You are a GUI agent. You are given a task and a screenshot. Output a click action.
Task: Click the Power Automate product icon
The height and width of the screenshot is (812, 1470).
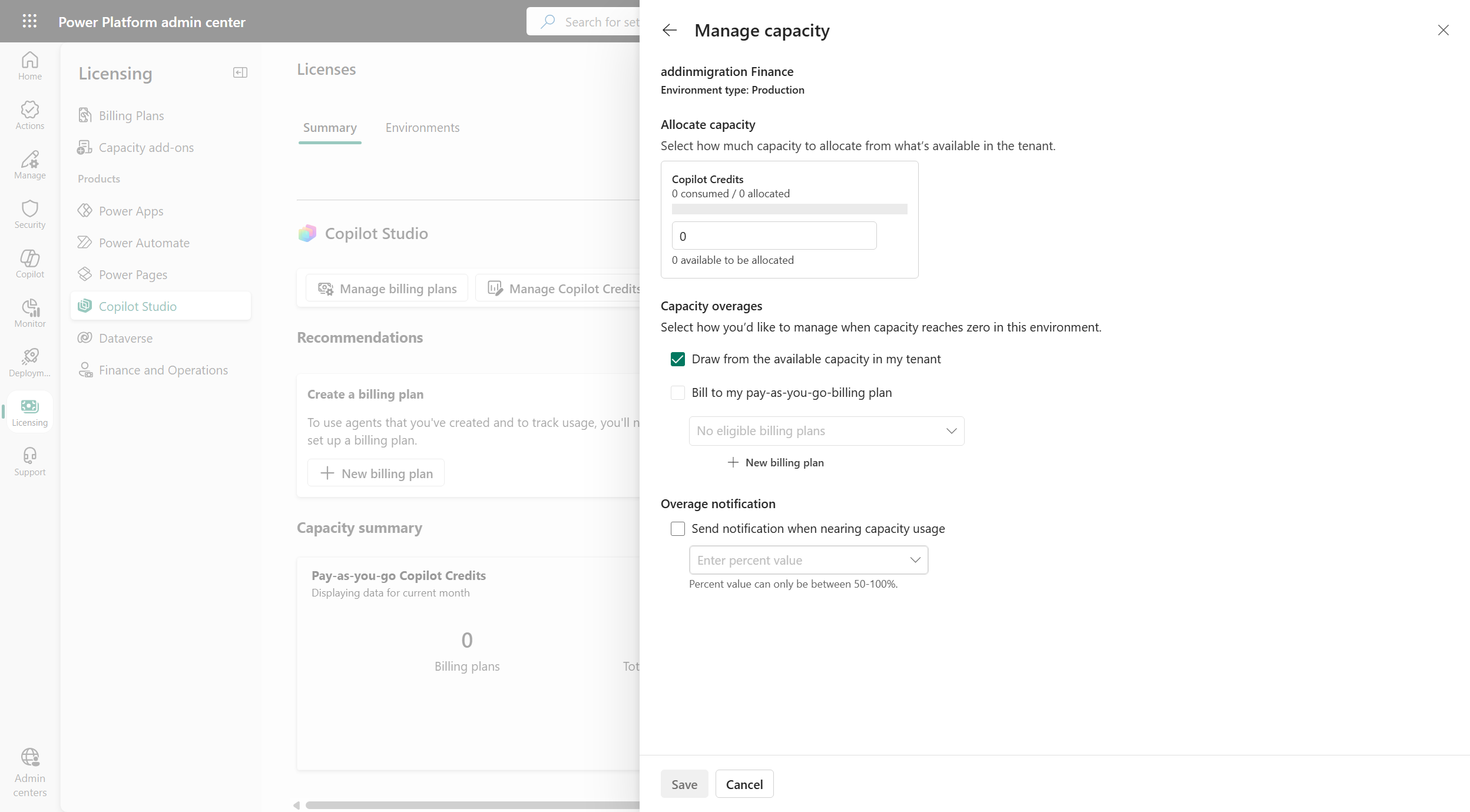[85, 242]
